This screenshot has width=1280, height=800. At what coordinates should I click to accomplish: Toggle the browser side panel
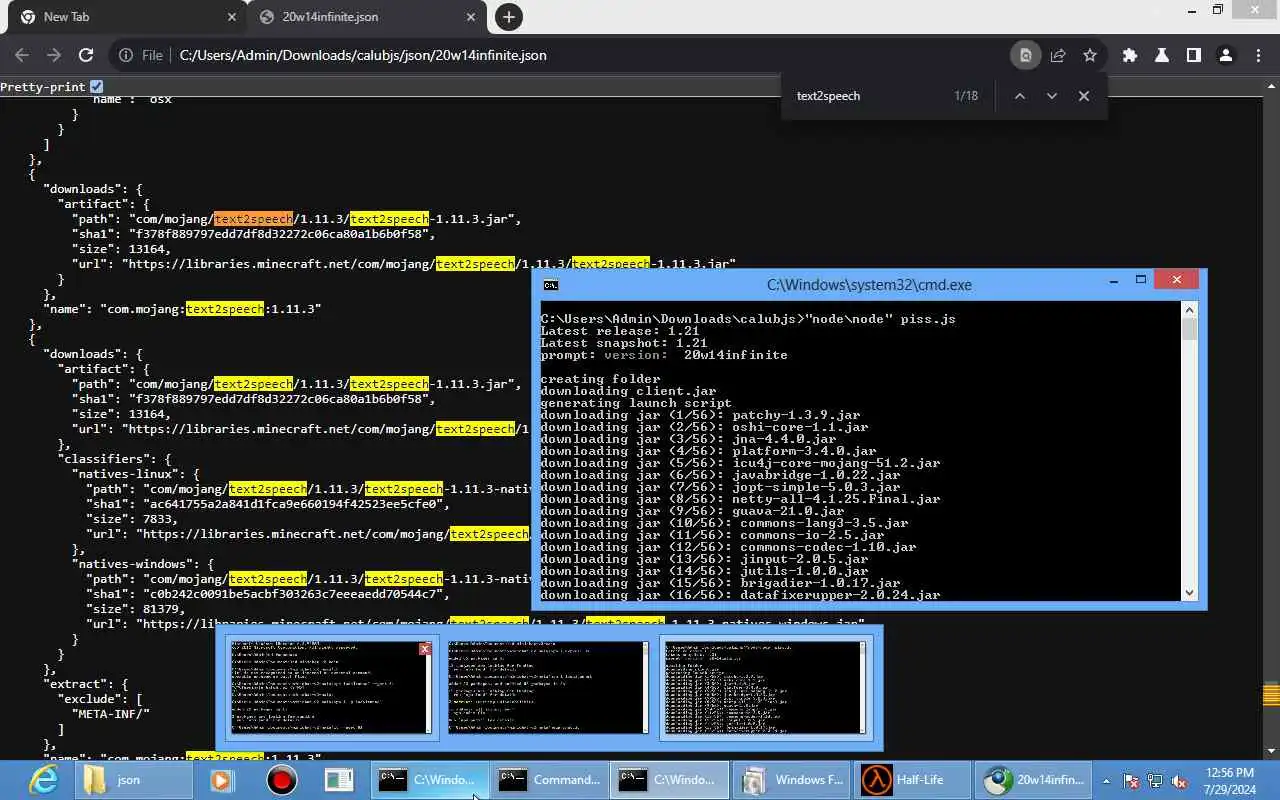1193,55
